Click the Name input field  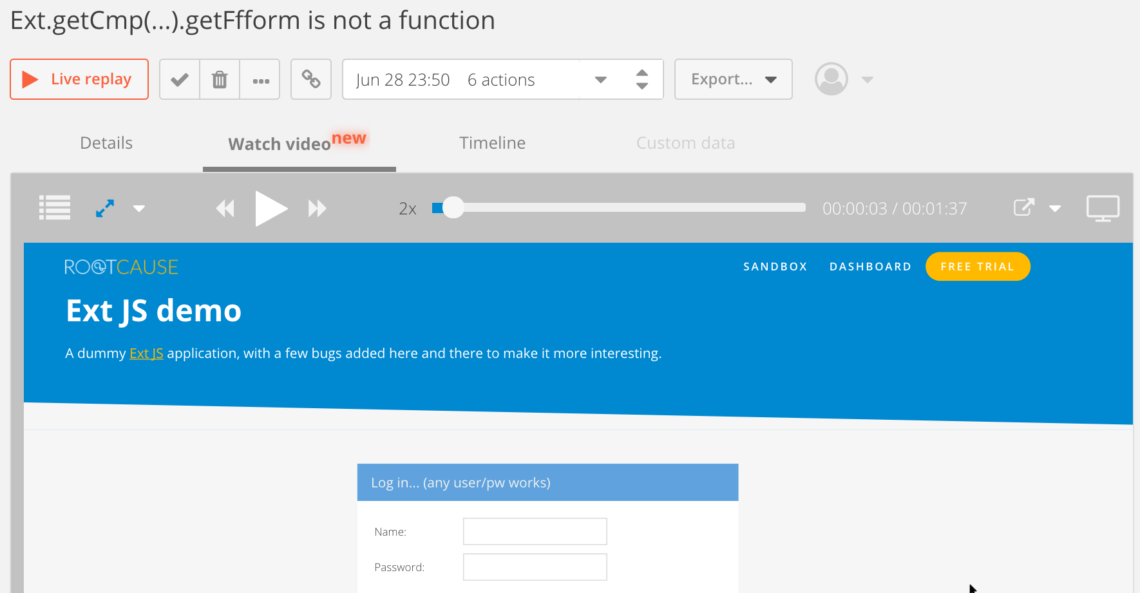(x=534, y=532)
